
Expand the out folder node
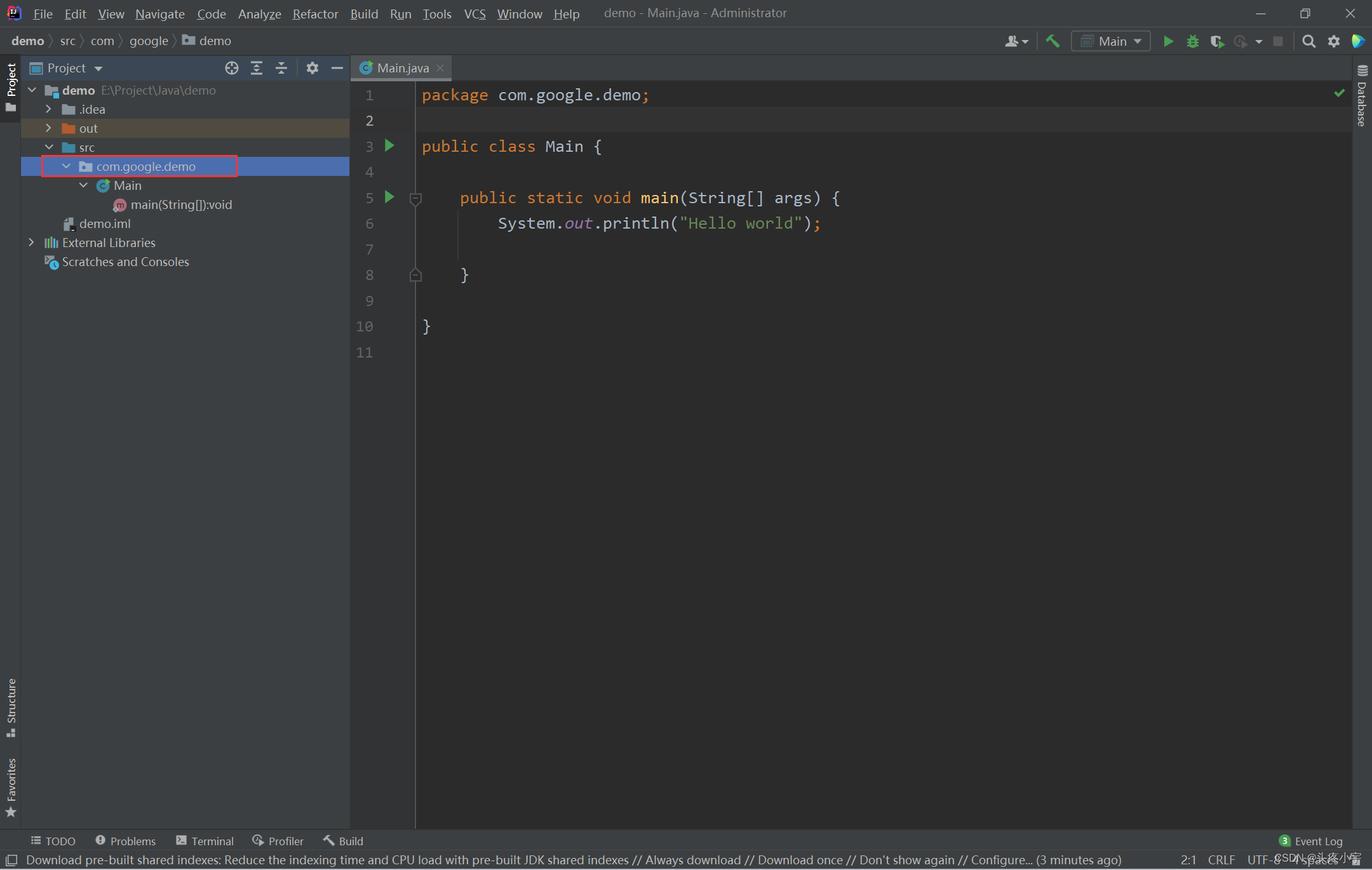(x=48, y=128)
